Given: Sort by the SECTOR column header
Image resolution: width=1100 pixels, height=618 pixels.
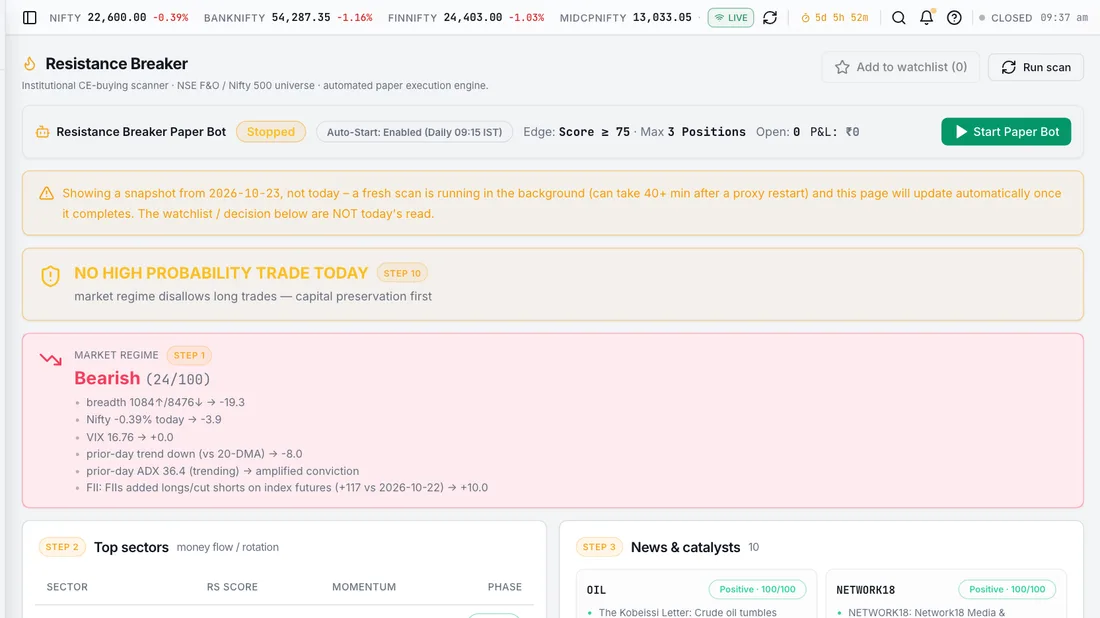Looking at the screenshot, I should pyautogui.click(x=67, y=587).
